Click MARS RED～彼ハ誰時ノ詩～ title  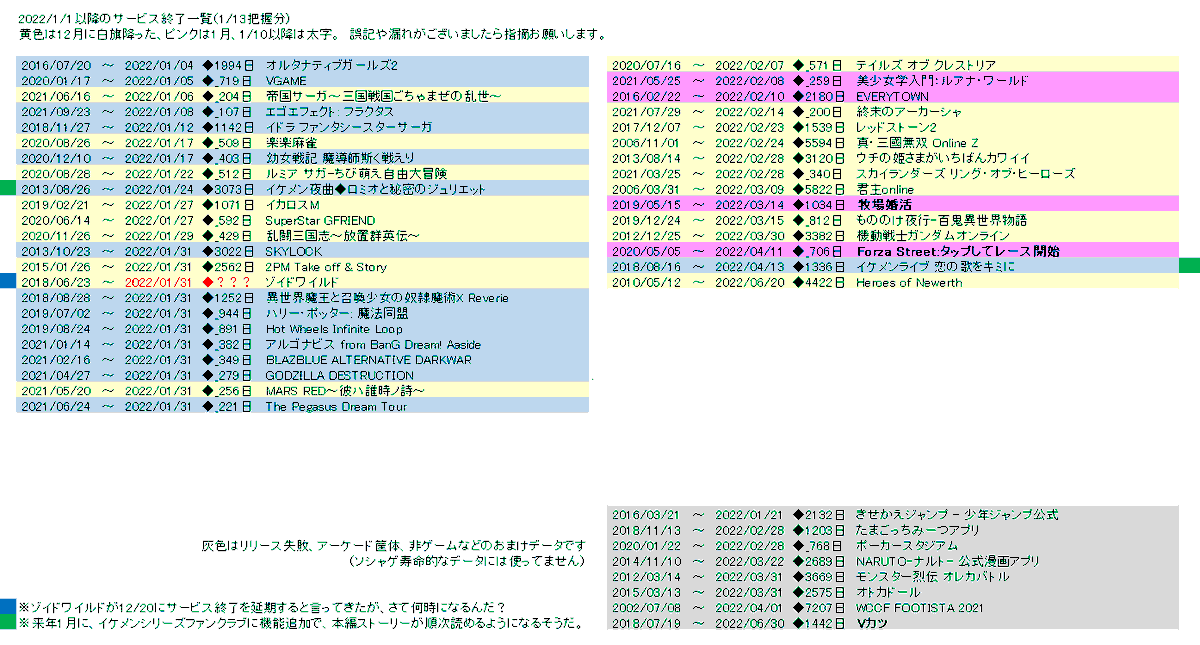[x=345, y=391]
